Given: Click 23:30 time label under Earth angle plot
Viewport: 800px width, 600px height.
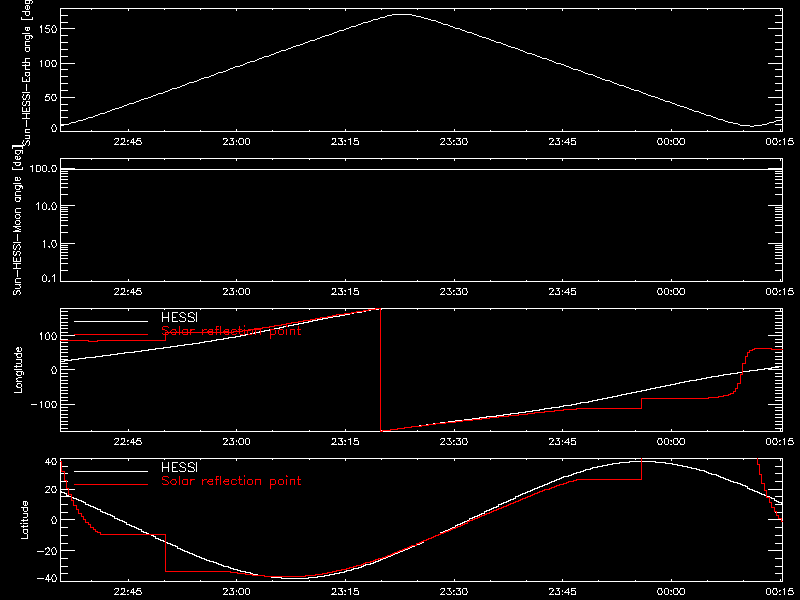Looking at the screenshot, I should [x=454, y=142].
